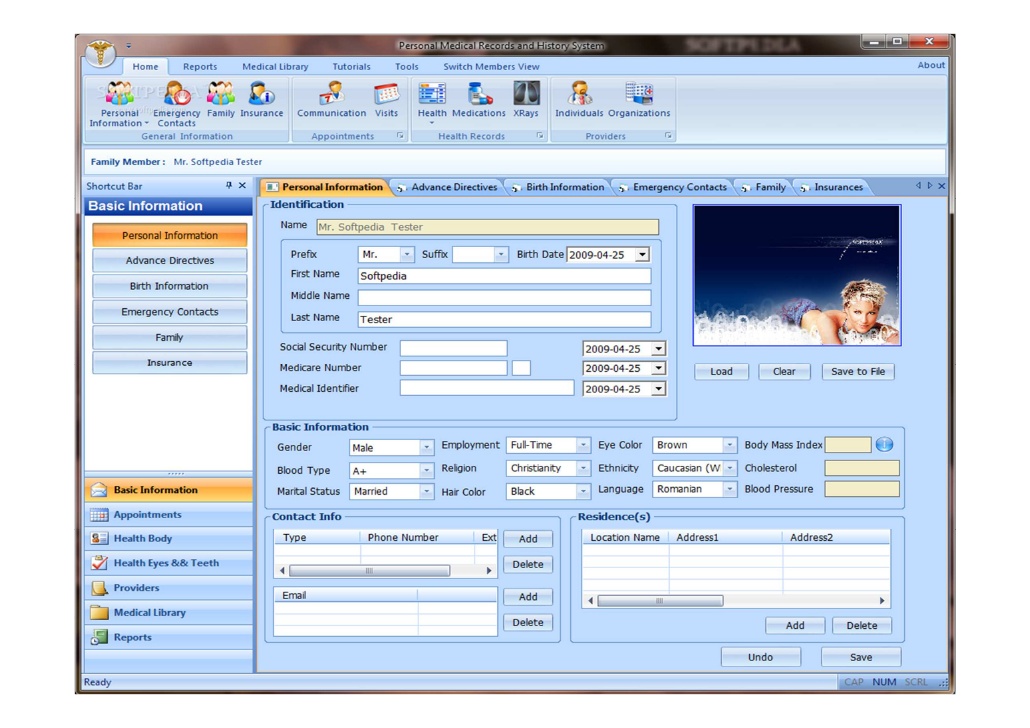Click the Body Mass Index info icon
Image resolution: width=1030 pixels, height=728 pixels.
884,445
